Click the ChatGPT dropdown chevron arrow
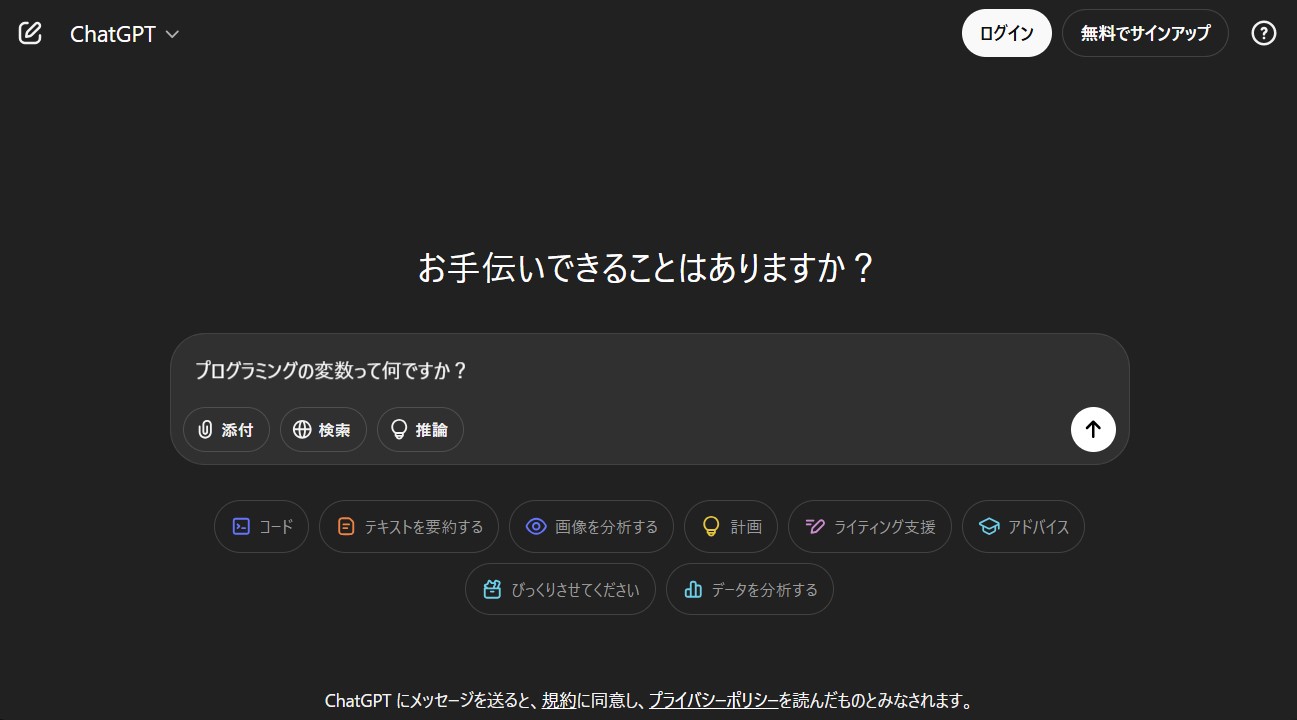Screen dimensions: 1297x720 point(172,34)
